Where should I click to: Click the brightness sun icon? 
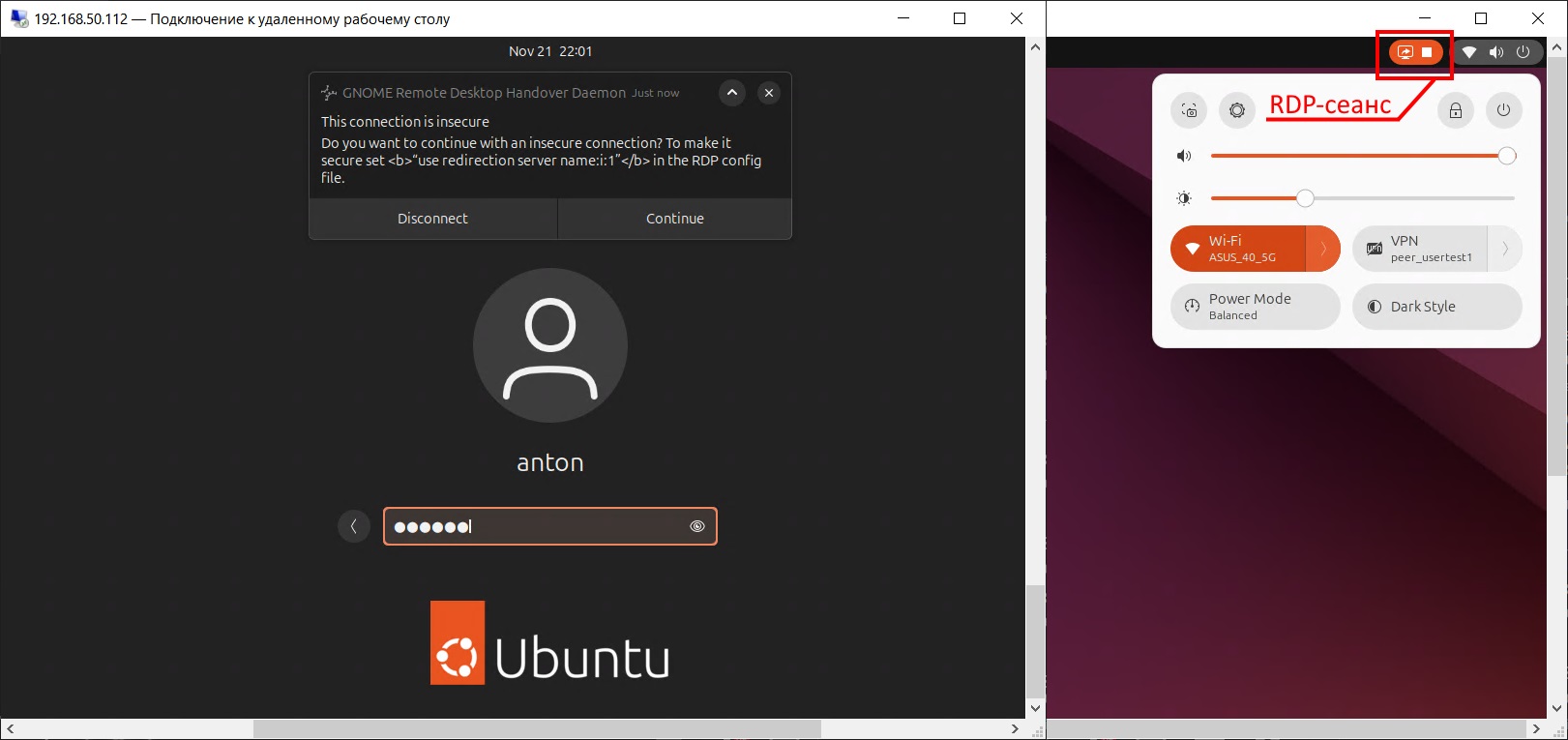[x=1184, y=198]
